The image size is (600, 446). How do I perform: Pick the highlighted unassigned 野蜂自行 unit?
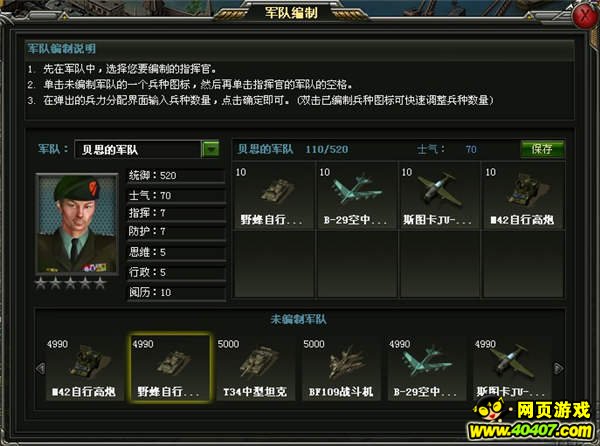point(170,368)
